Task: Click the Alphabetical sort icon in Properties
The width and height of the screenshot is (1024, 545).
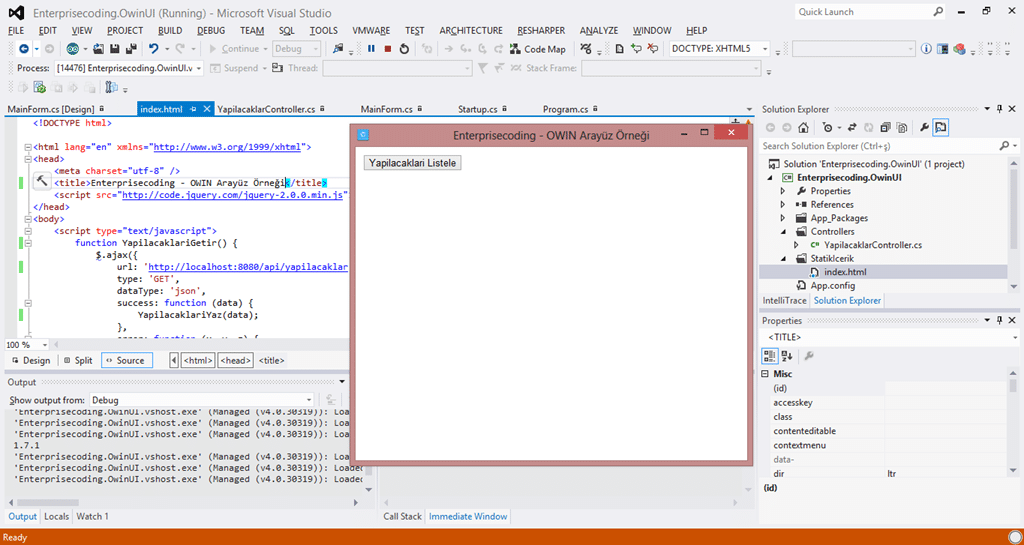Action: click(787, 356)
